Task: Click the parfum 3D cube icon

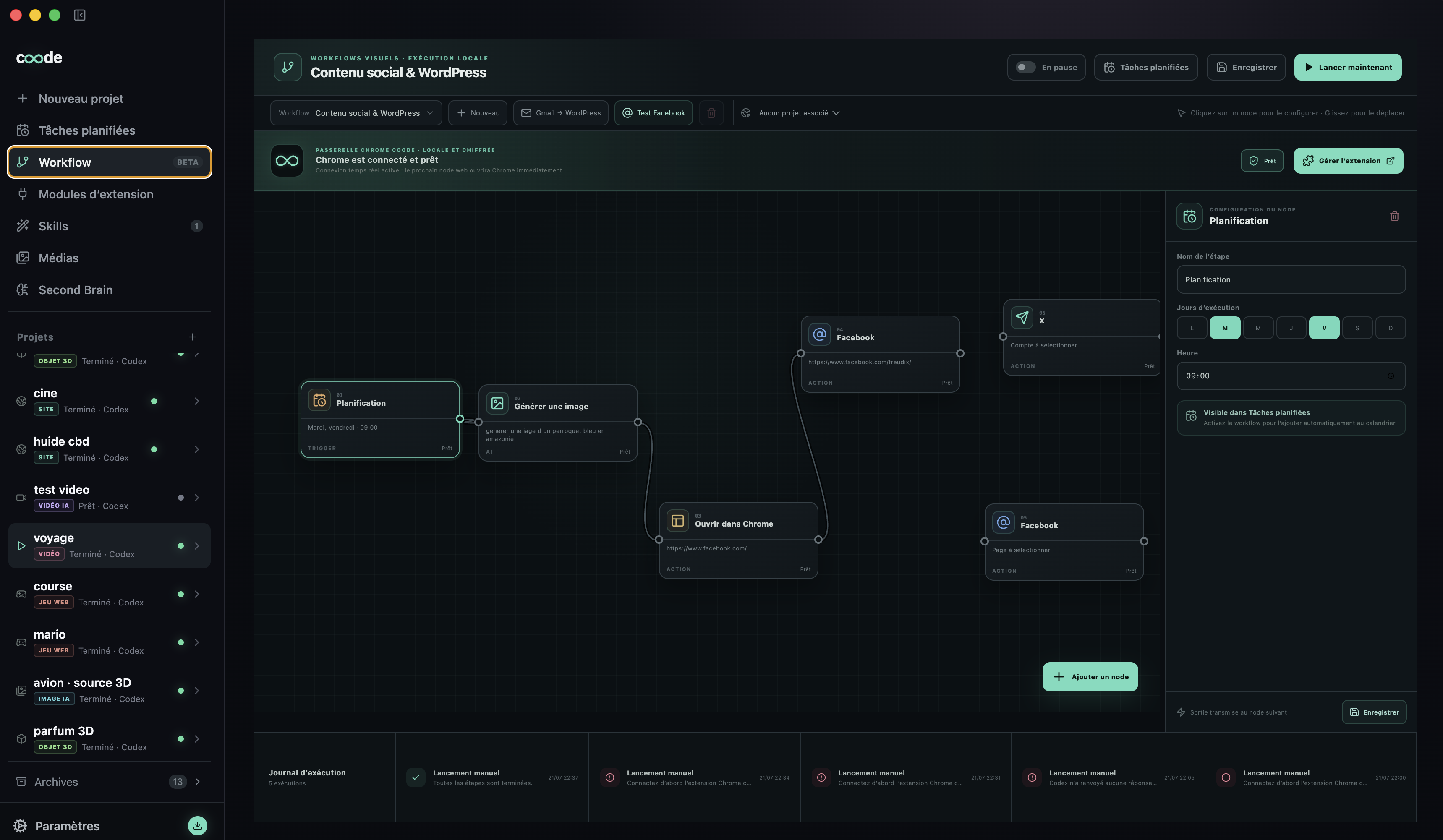Action: 21,738
